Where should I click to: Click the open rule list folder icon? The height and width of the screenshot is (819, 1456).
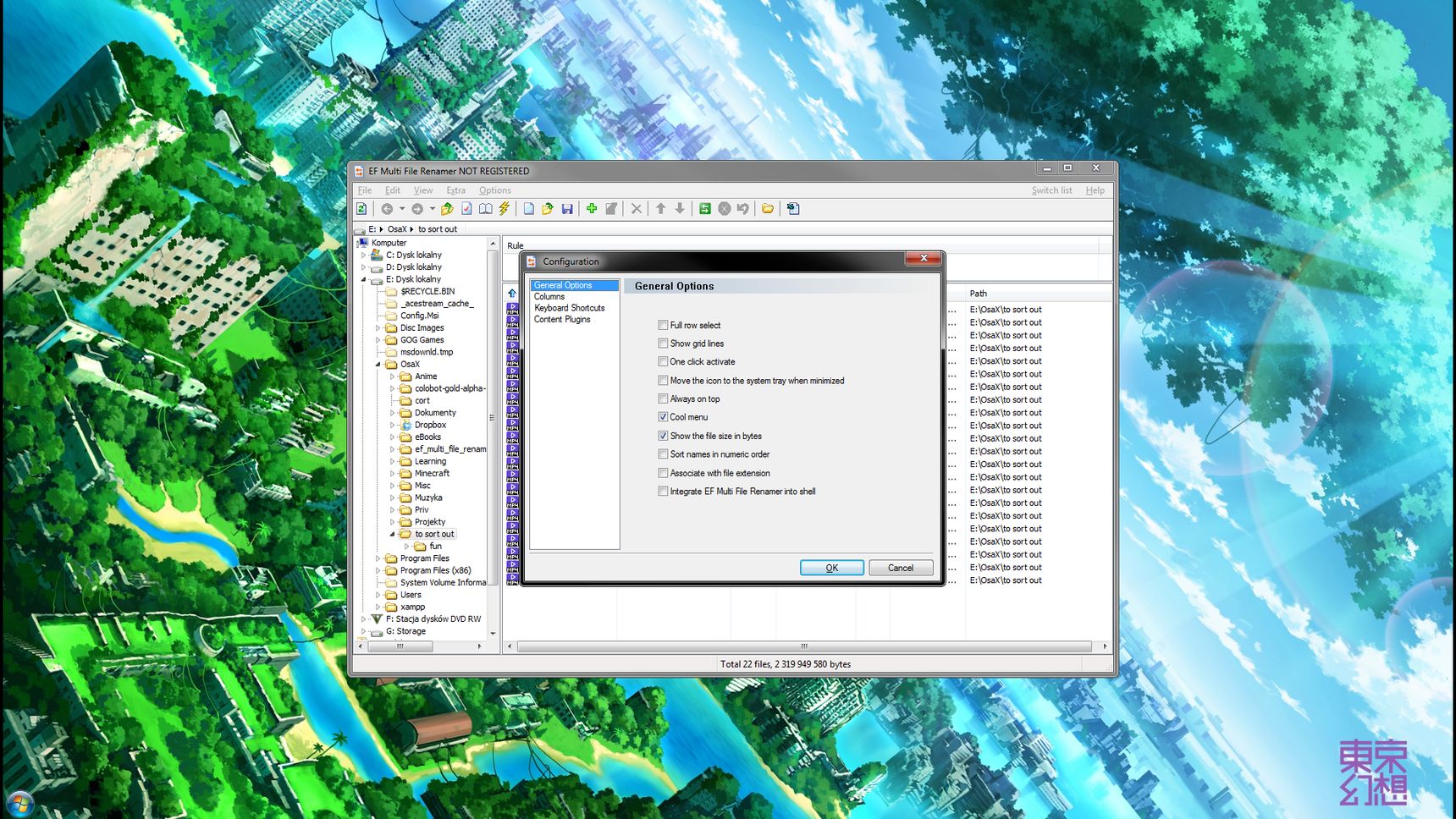click(548, 209)
